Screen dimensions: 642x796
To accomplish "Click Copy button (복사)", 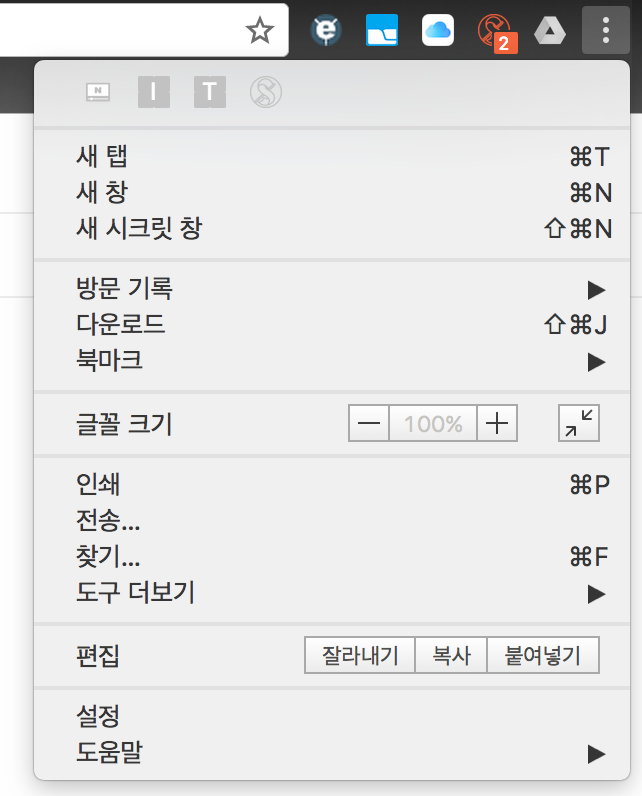I will 451,655.
